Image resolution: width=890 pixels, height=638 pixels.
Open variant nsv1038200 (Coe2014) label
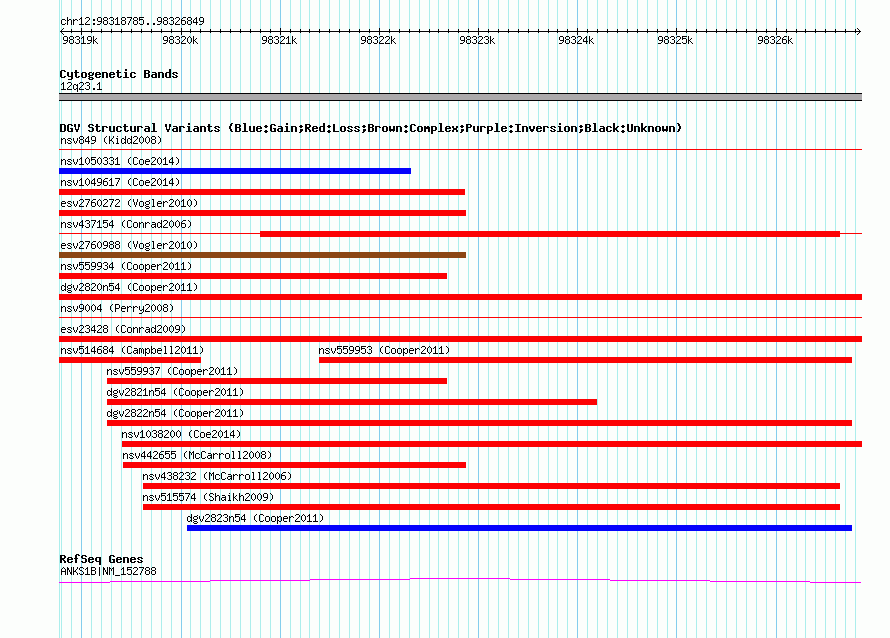click(x=181, y=434)
